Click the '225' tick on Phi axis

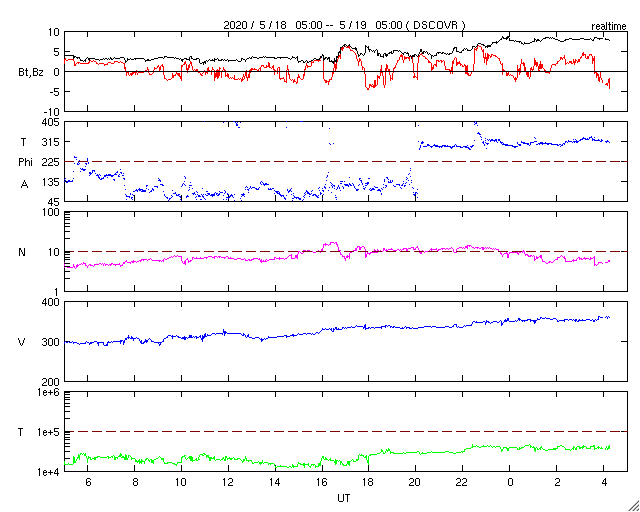tap(52, 162)
